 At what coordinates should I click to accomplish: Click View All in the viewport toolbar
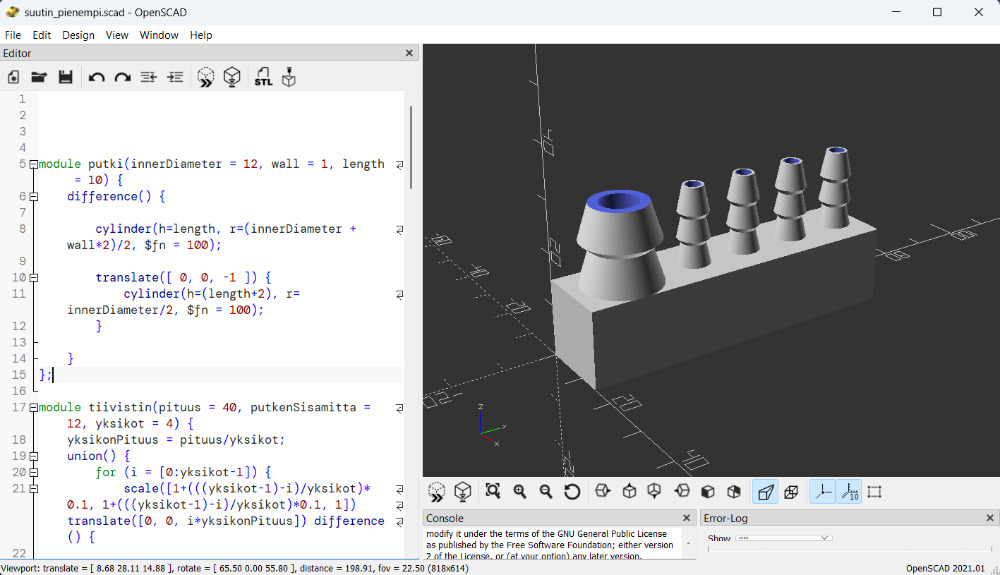(x=493, y=491)
